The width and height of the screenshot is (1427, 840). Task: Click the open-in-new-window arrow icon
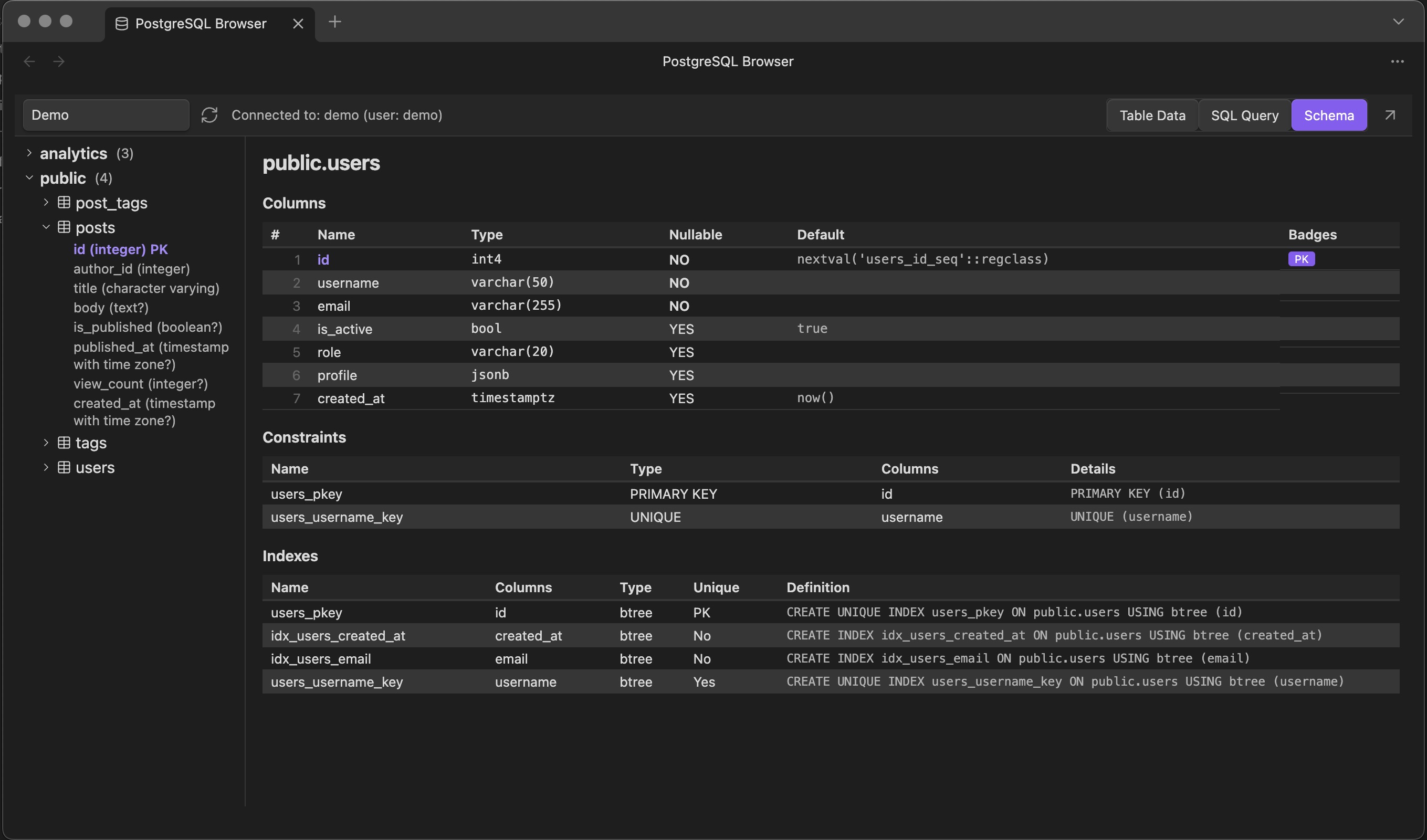[1390, 115]
